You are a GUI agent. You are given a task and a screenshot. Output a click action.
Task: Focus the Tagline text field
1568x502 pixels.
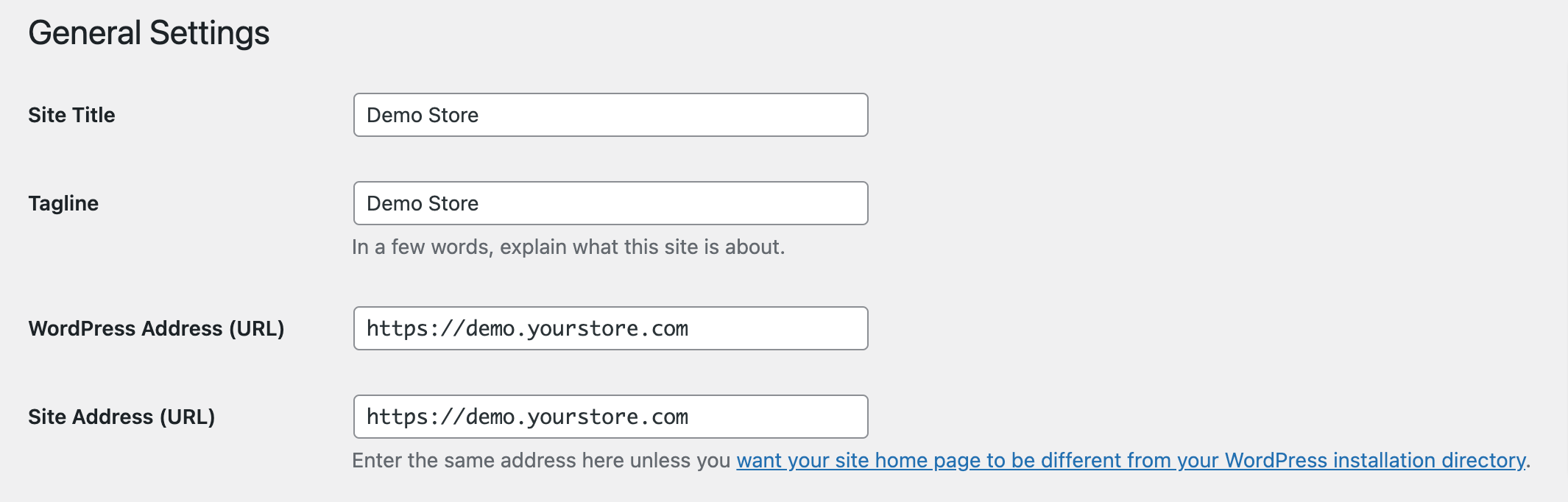point(610,203)
